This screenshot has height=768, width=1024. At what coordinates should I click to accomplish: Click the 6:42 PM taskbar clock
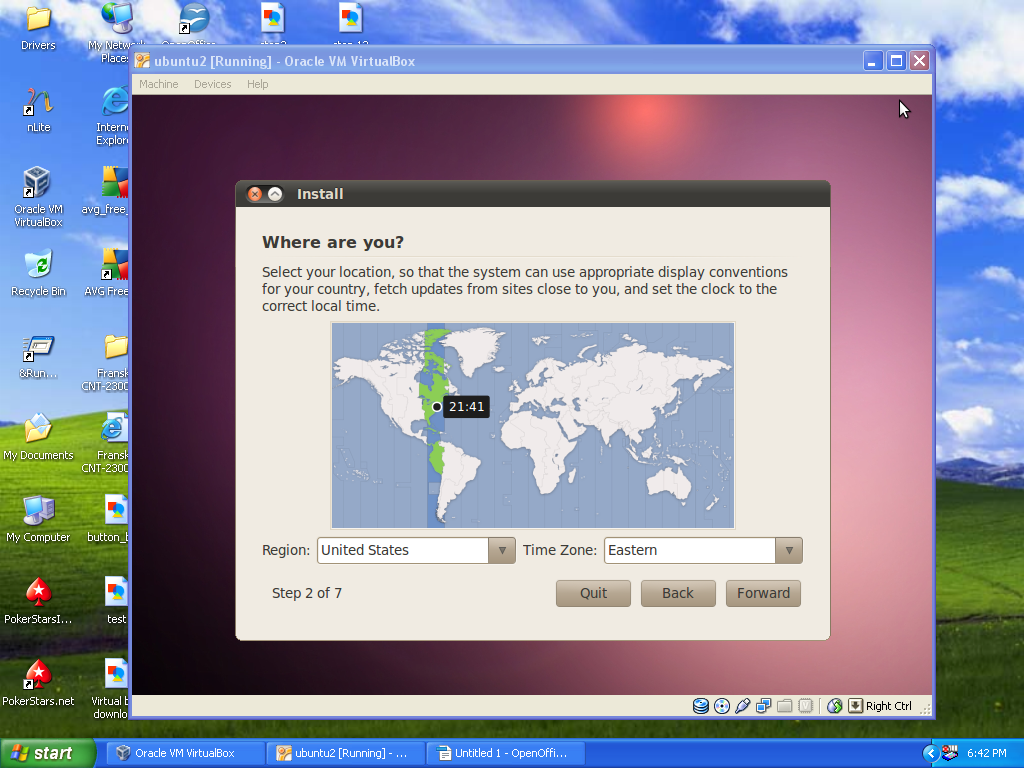click(x=986, y=754)
